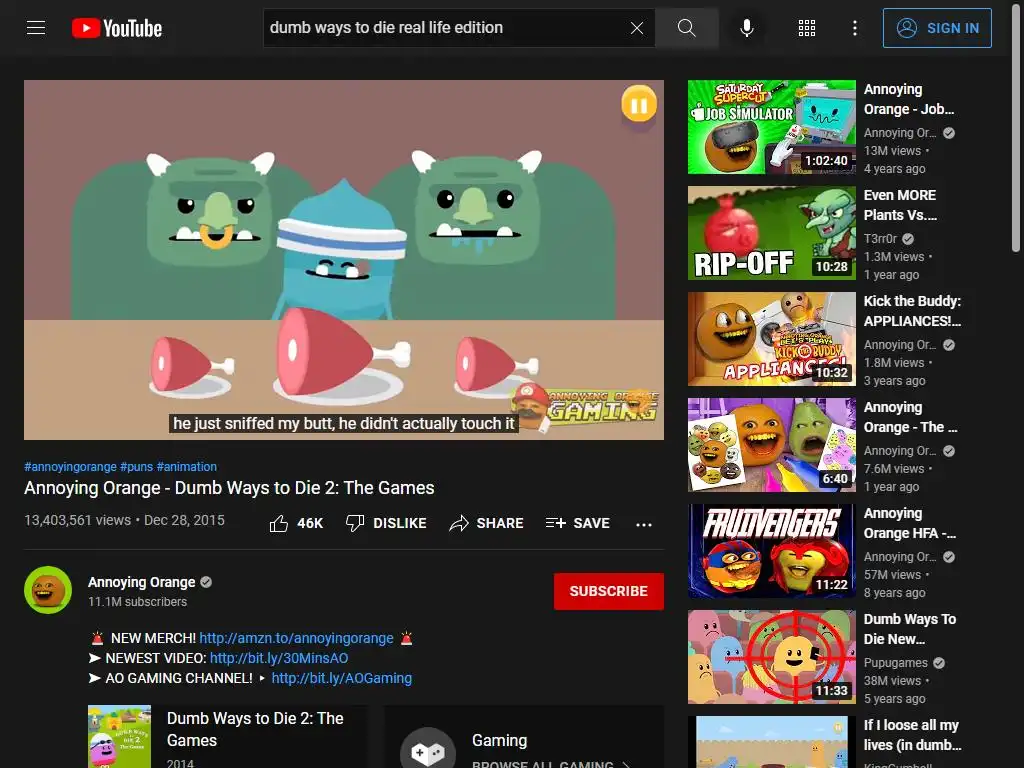Open the #puns hashtag link

tap(136, 466)
